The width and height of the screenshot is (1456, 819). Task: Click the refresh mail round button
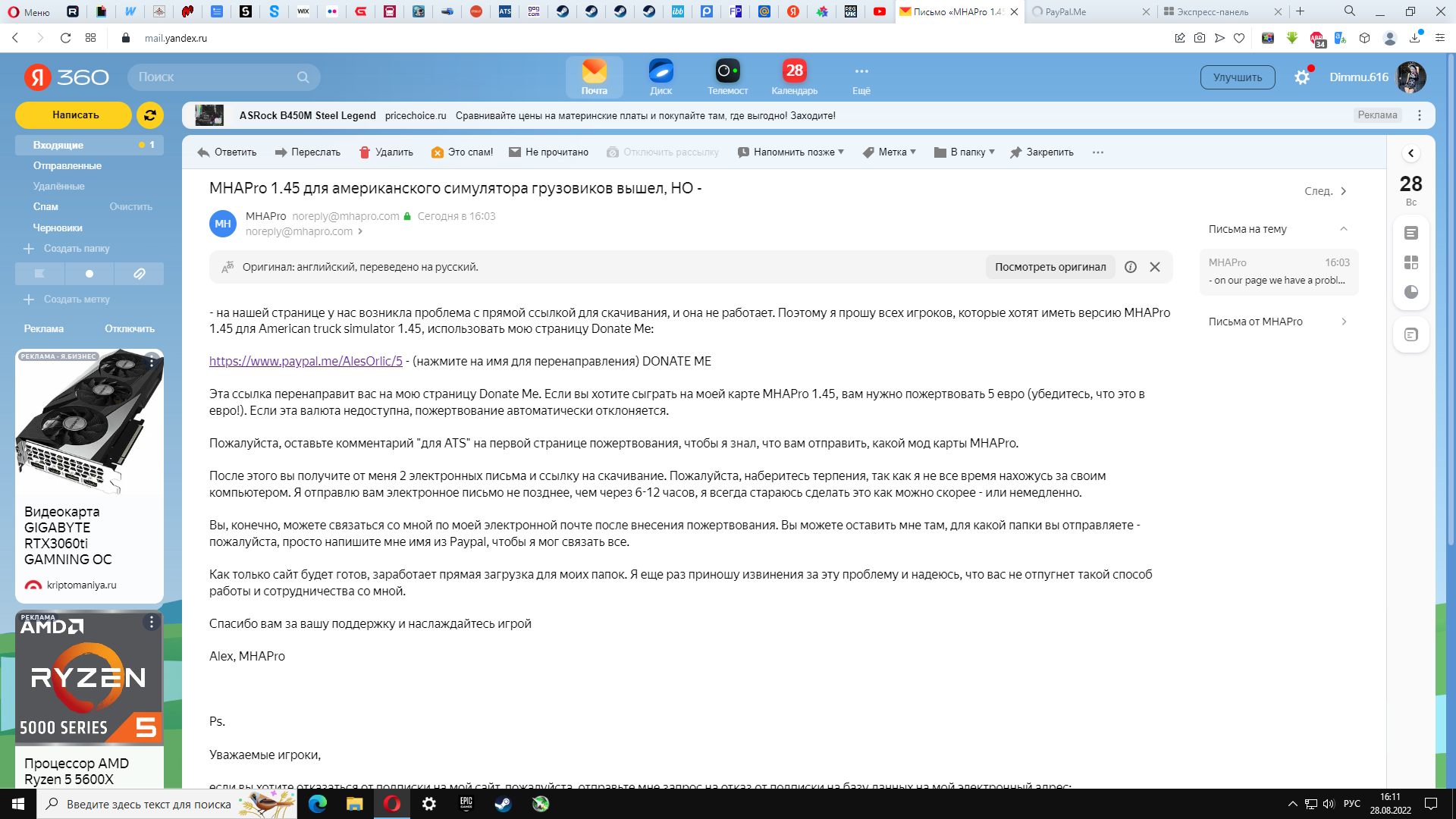tap(150, 115)
